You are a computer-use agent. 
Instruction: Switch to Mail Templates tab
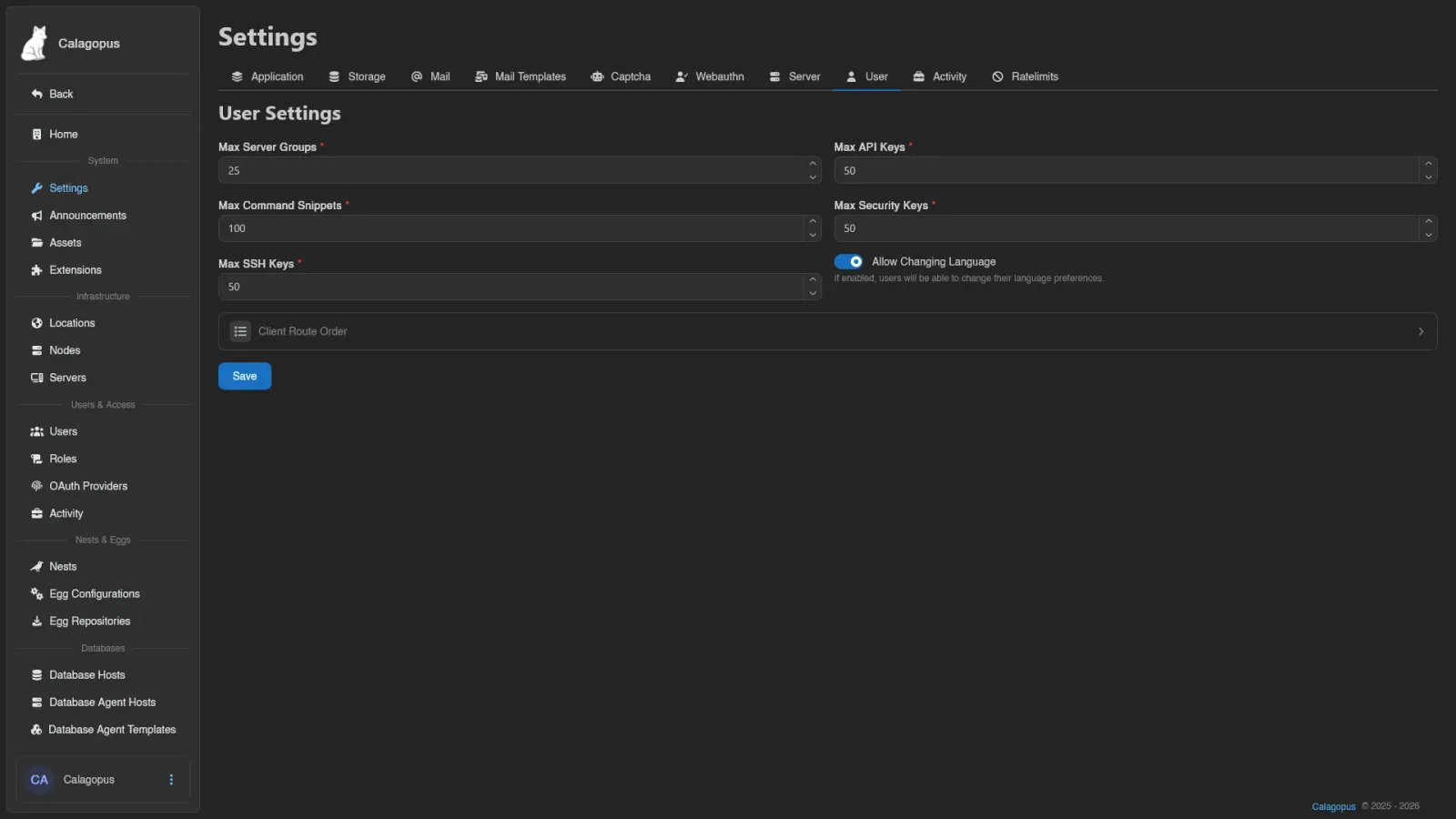pos(521,76)
